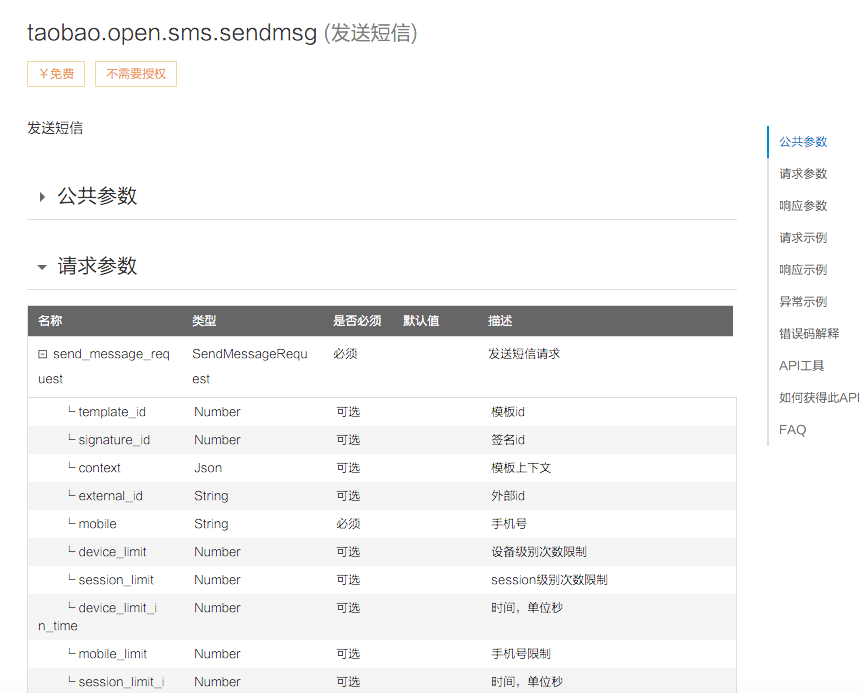Click the 默认值 column header
This screenshot has width=863, height=693.
coord(421,320)
